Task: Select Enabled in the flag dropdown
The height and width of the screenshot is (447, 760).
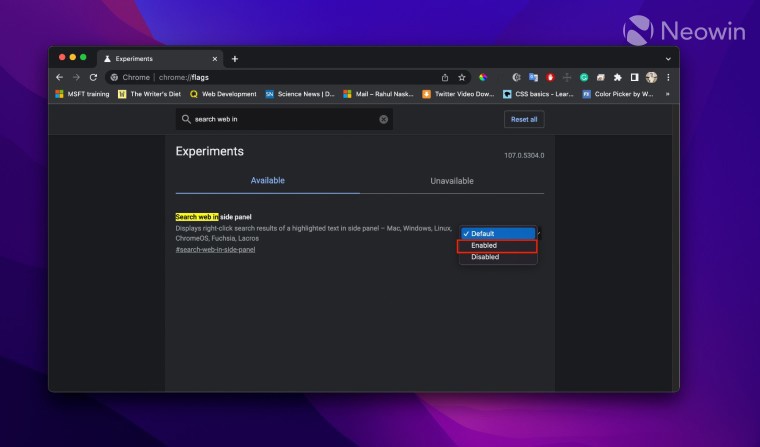Action: 497,245
